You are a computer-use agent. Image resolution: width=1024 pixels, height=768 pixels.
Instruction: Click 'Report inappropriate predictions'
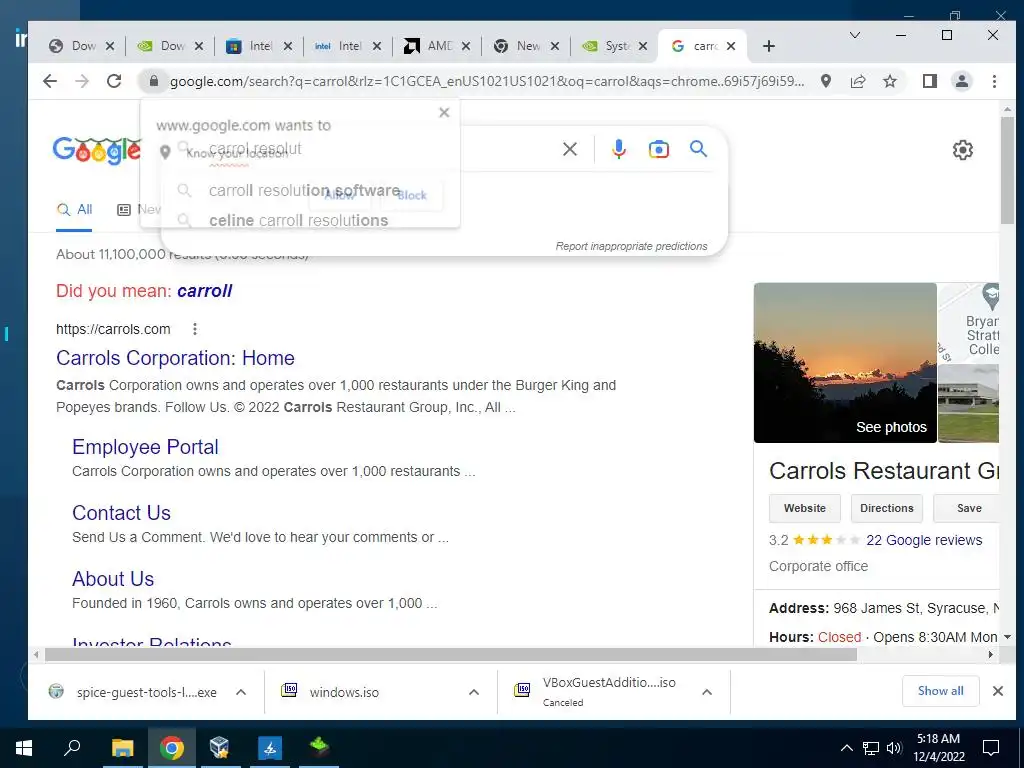(632, 246)
